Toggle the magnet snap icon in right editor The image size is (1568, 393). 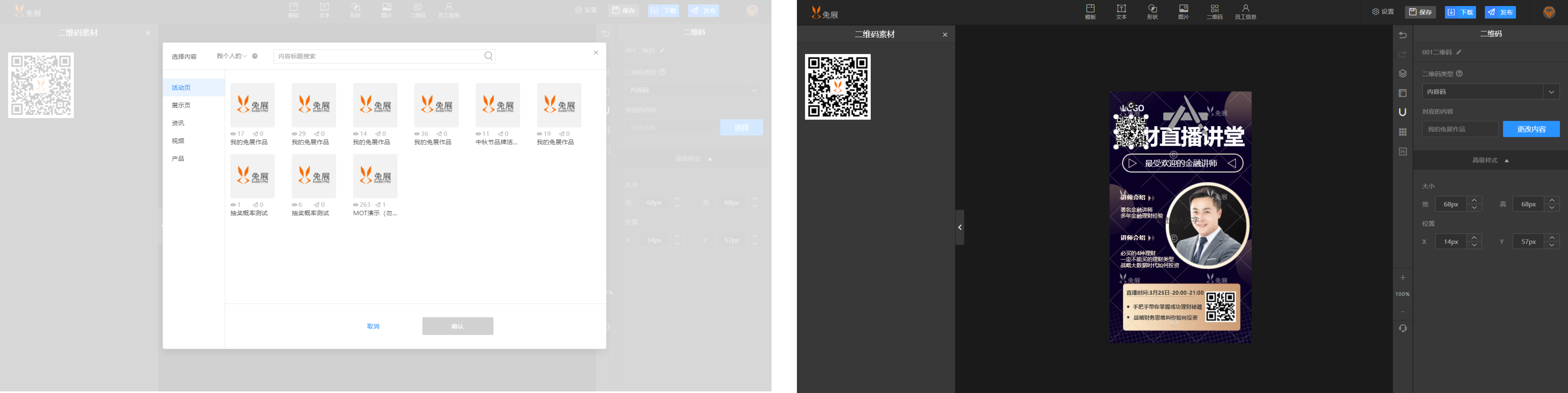1402,112
